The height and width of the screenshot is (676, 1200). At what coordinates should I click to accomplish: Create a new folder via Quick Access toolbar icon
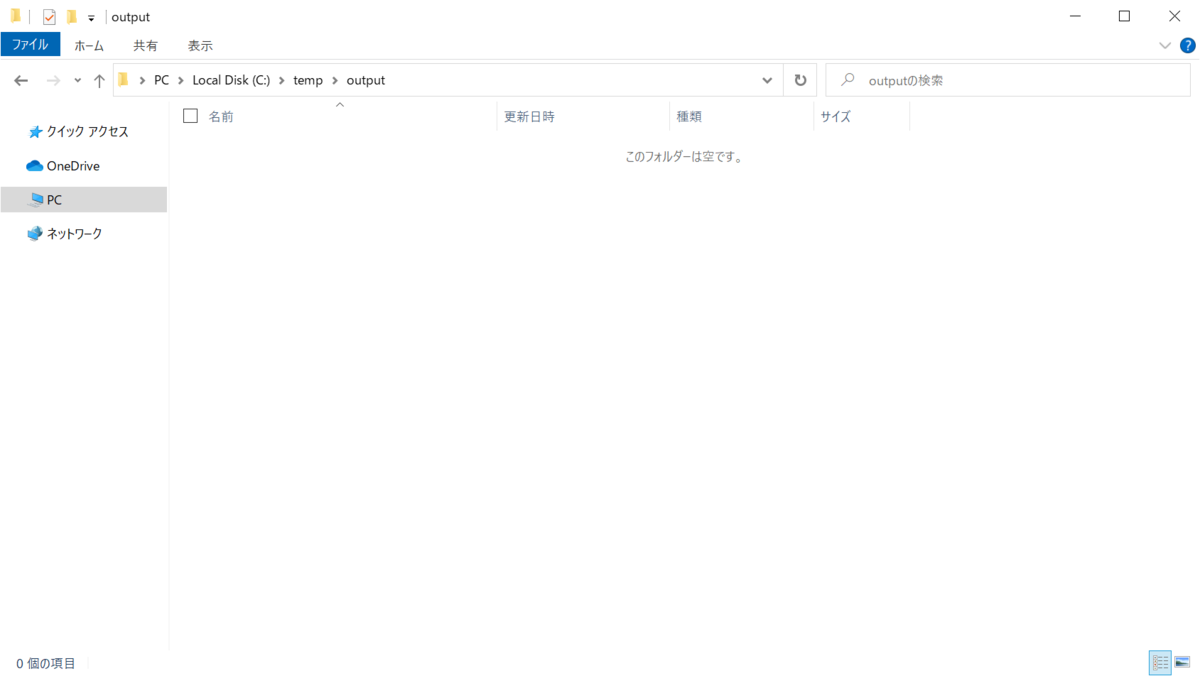[x=71, y=16]
